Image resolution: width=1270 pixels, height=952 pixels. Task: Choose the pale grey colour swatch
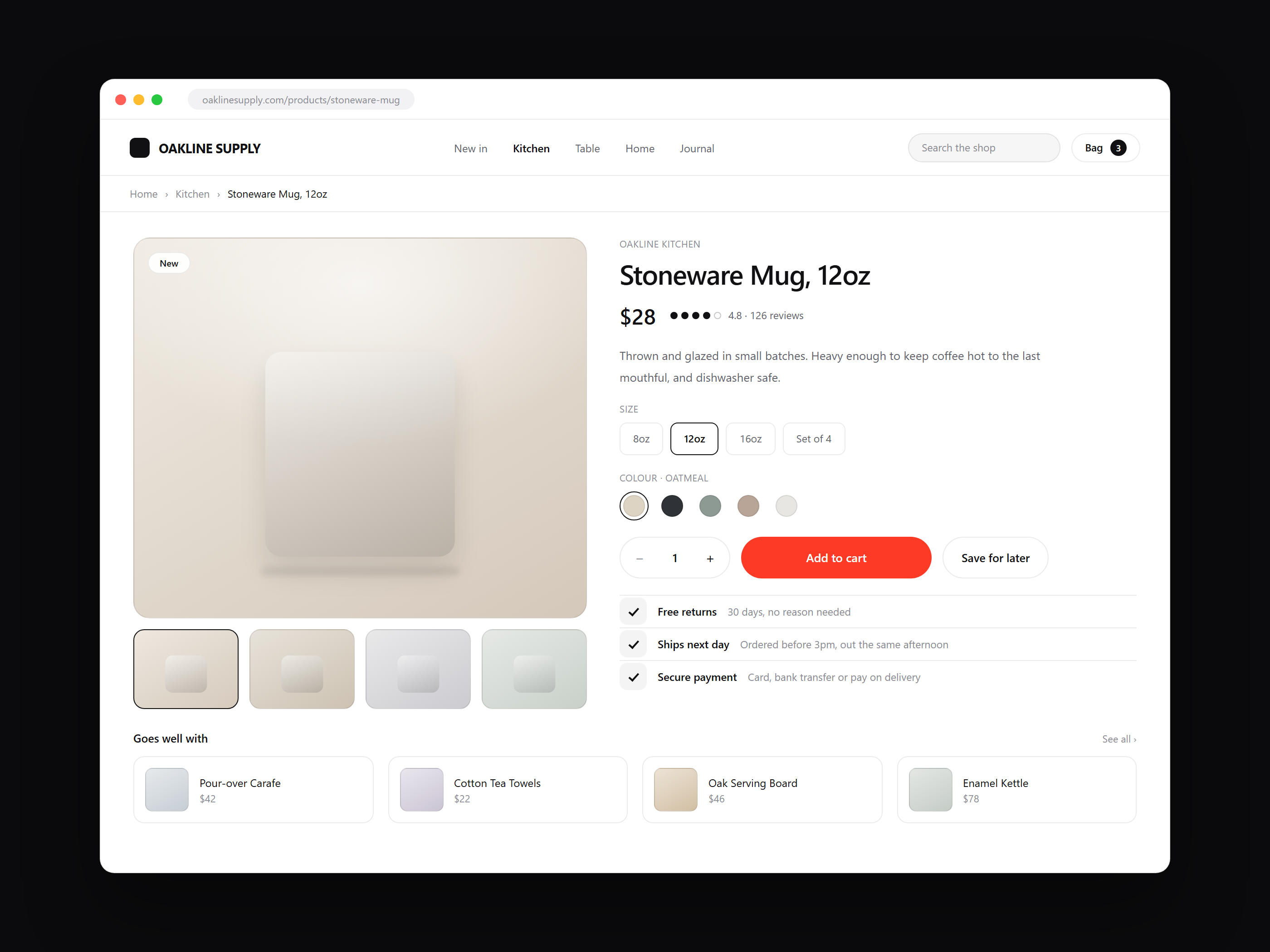pos(786,505)
